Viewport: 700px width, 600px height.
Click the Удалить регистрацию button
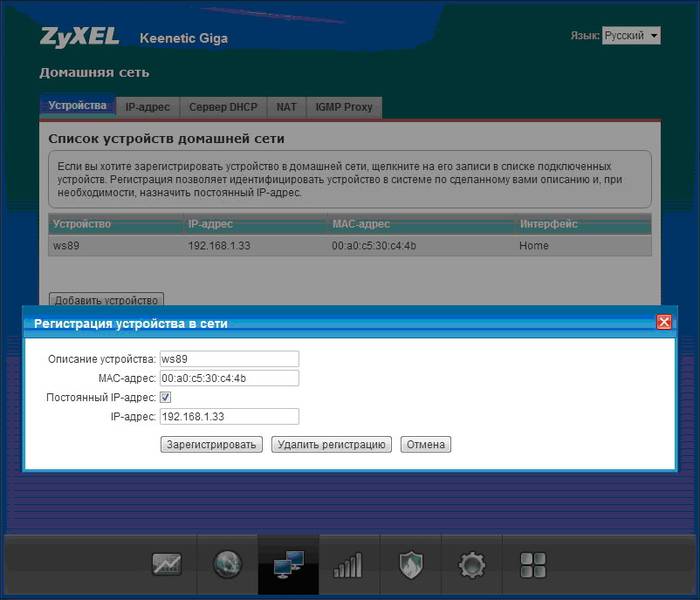[x=332, y=444]
